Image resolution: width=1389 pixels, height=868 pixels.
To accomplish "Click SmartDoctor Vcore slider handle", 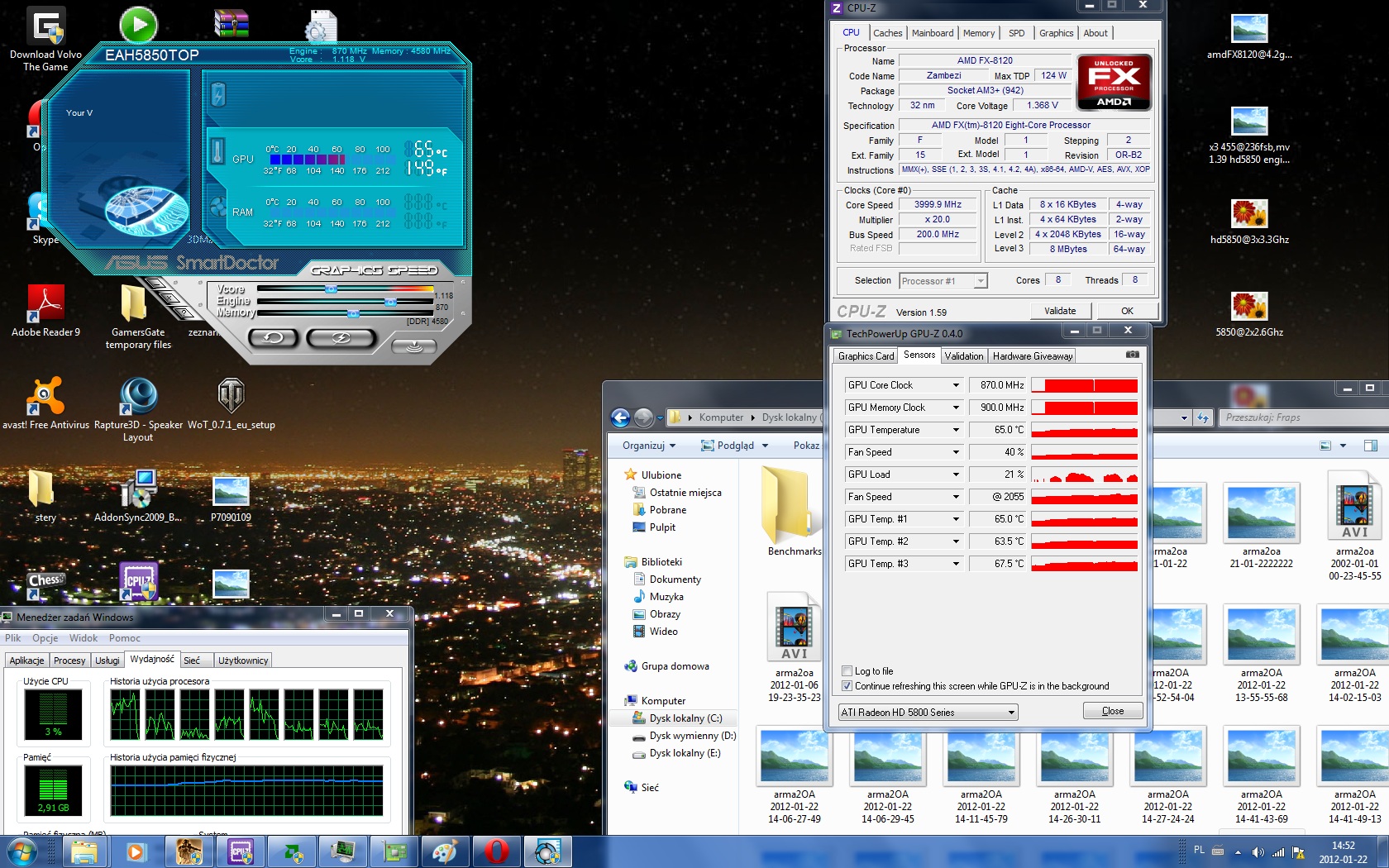I will pos(332,289).
